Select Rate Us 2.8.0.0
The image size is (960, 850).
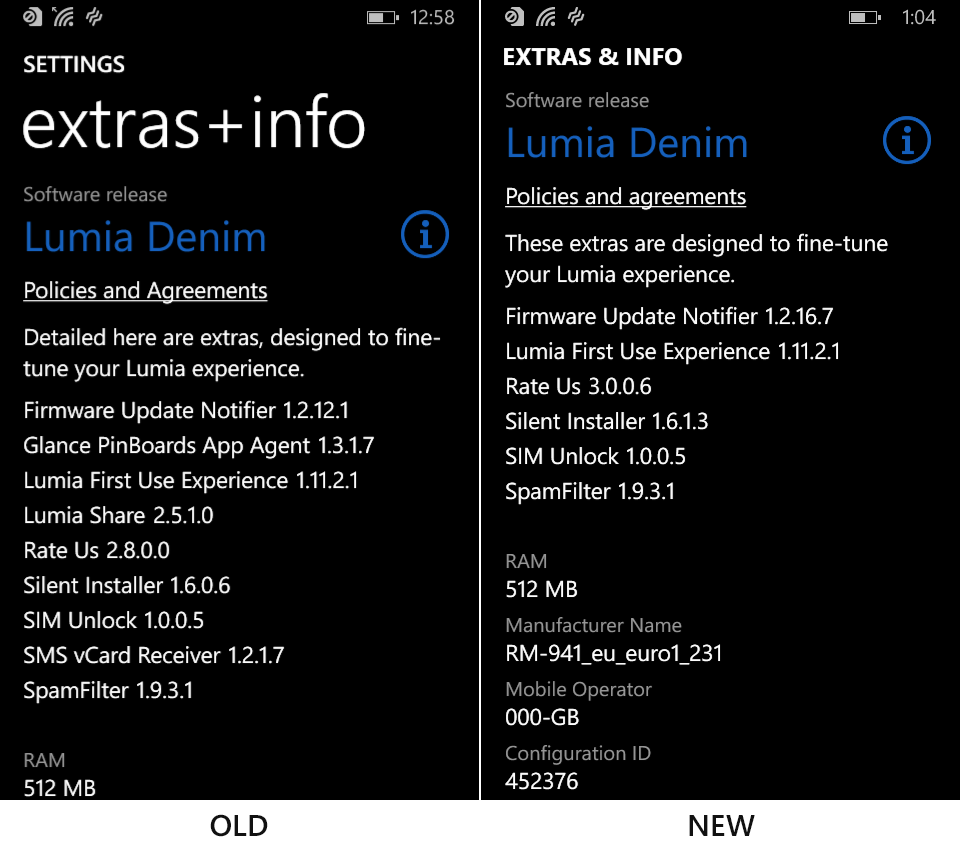(x=97, y=551)
